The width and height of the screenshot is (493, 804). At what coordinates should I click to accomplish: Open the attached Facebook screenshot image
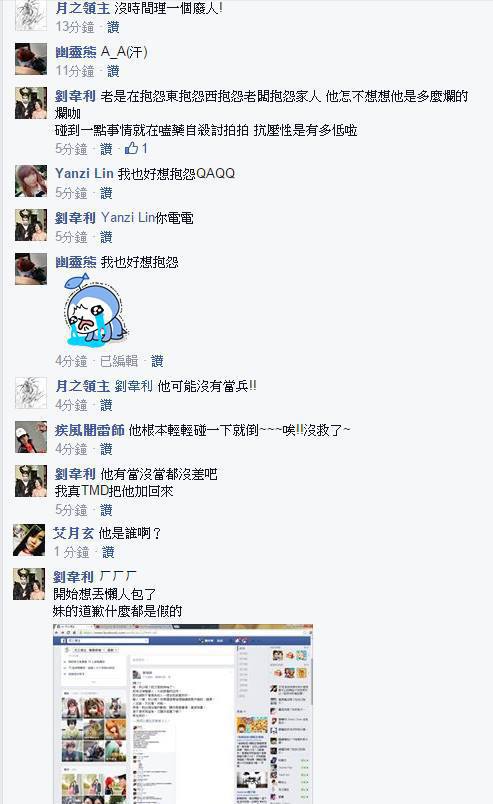coord(183,714)
